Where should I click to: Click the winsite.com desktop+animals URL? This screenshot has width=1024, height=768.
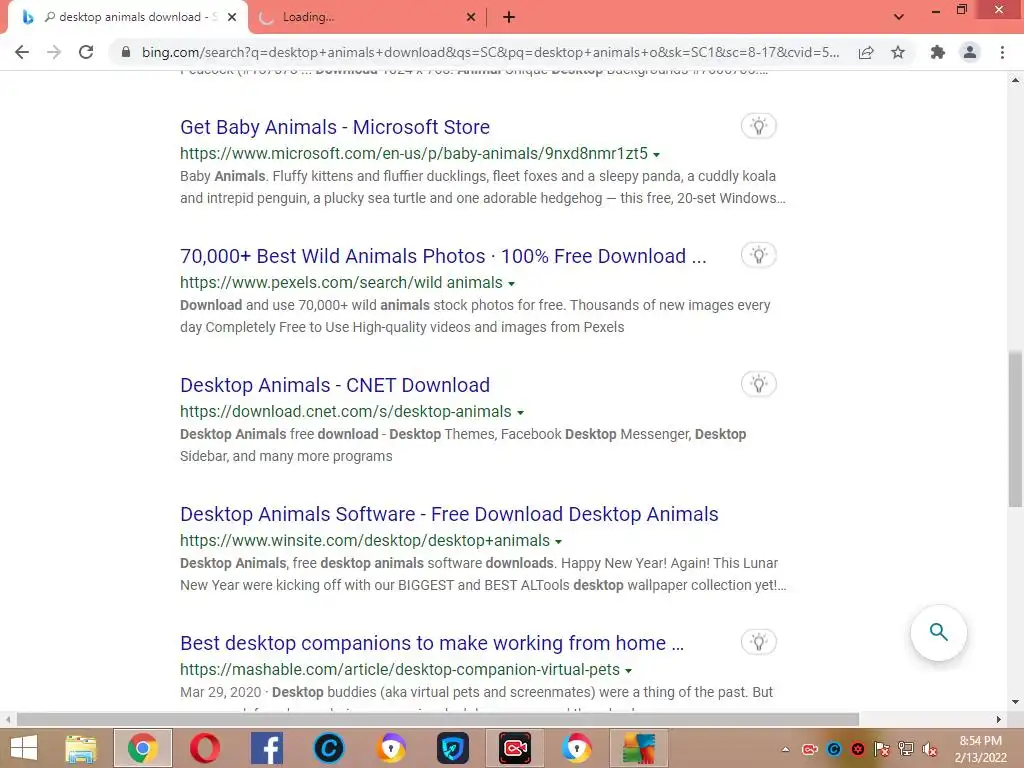(365, 541)
